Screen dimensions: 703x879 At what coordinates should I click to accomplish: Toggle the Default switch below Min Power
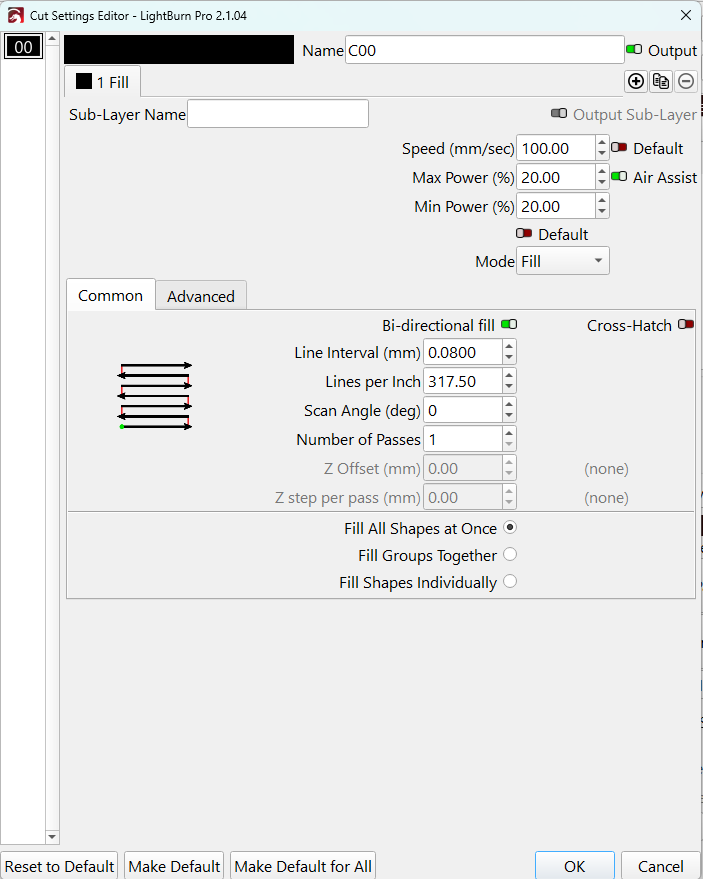tap(524, 233)
